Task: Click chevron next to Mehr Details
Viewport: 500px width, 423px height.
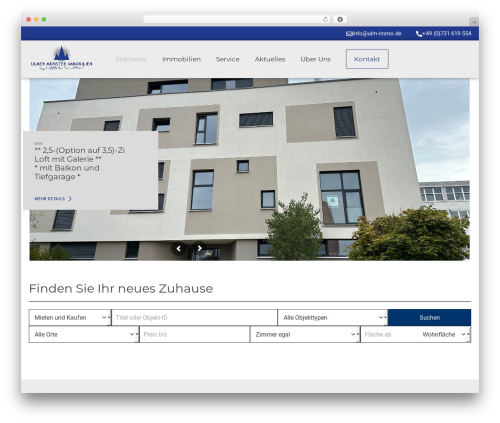Action: [70, 199]
